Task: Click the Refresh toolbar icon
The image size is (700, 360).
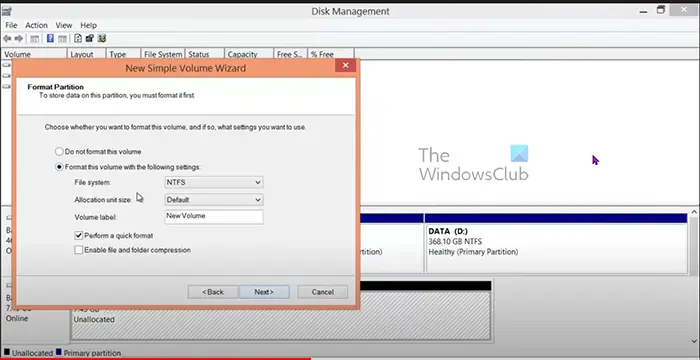Action: coord(78,38)
